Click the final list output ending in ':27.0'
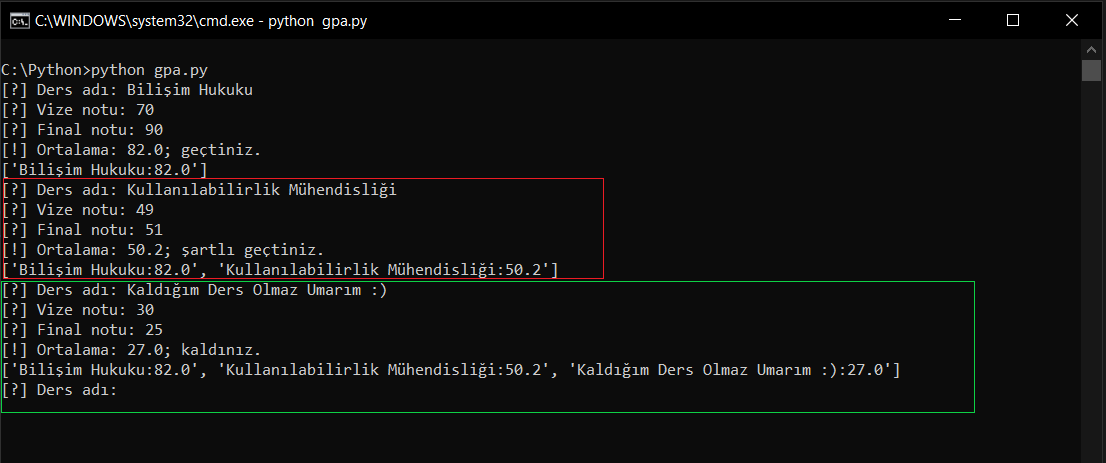The width and height of the screenshot is (1106, 463). (x=450, y=370)
